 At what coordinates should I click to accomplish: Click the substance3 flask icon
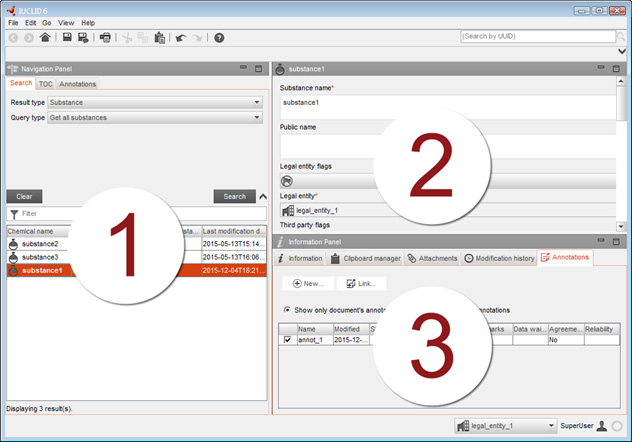point(13,257)
